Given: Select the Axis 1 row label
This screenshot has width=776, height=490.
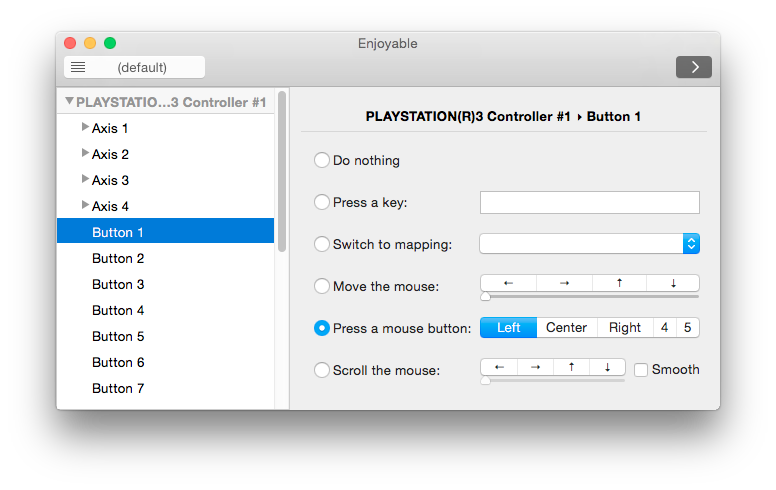Looking at the screenshot, I should click(110, 128).
